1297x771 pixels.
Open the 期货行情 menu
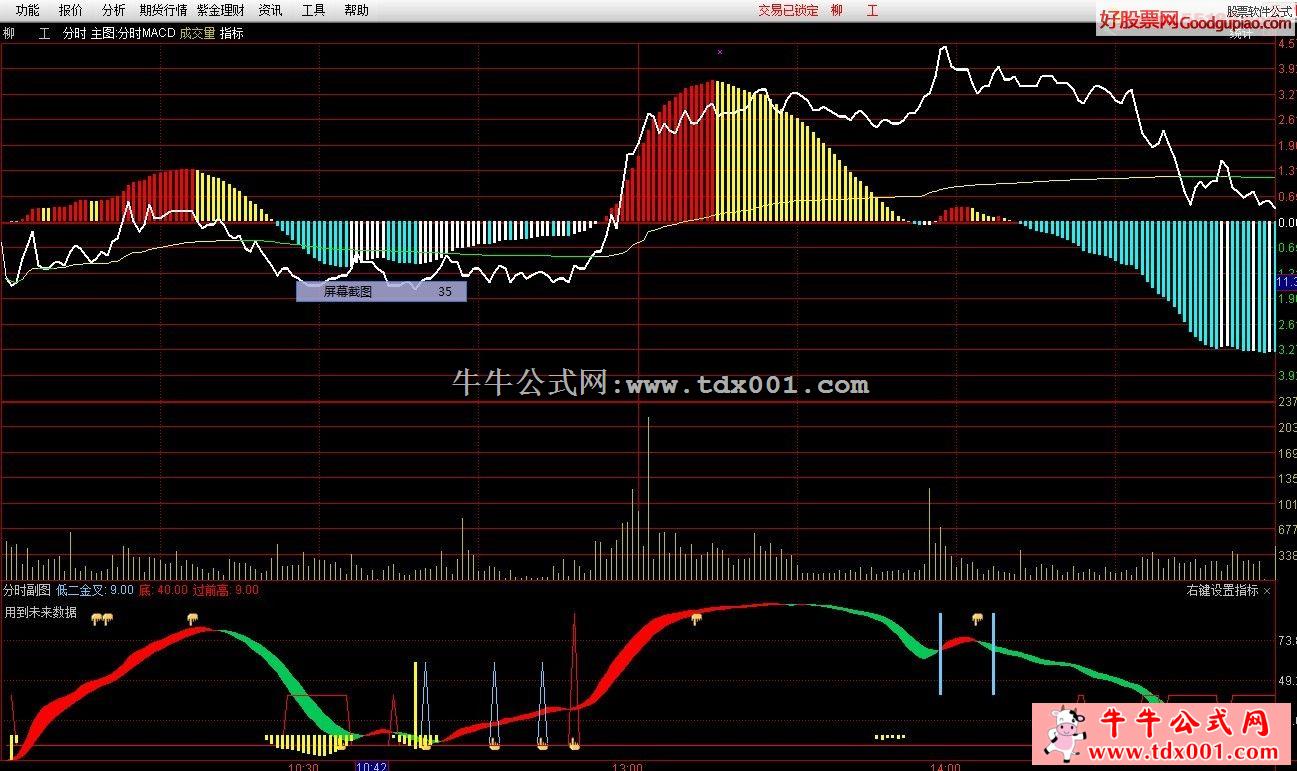163,10
